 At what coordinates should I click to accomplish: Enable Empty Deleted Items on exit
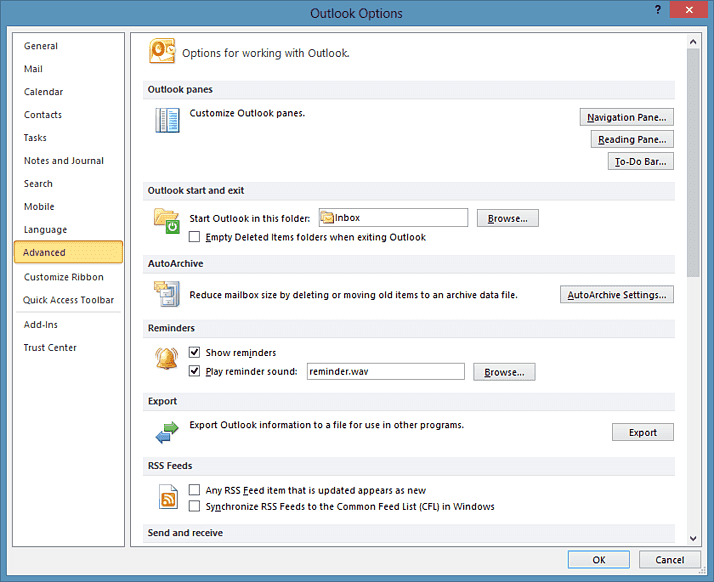pos(194,237)
